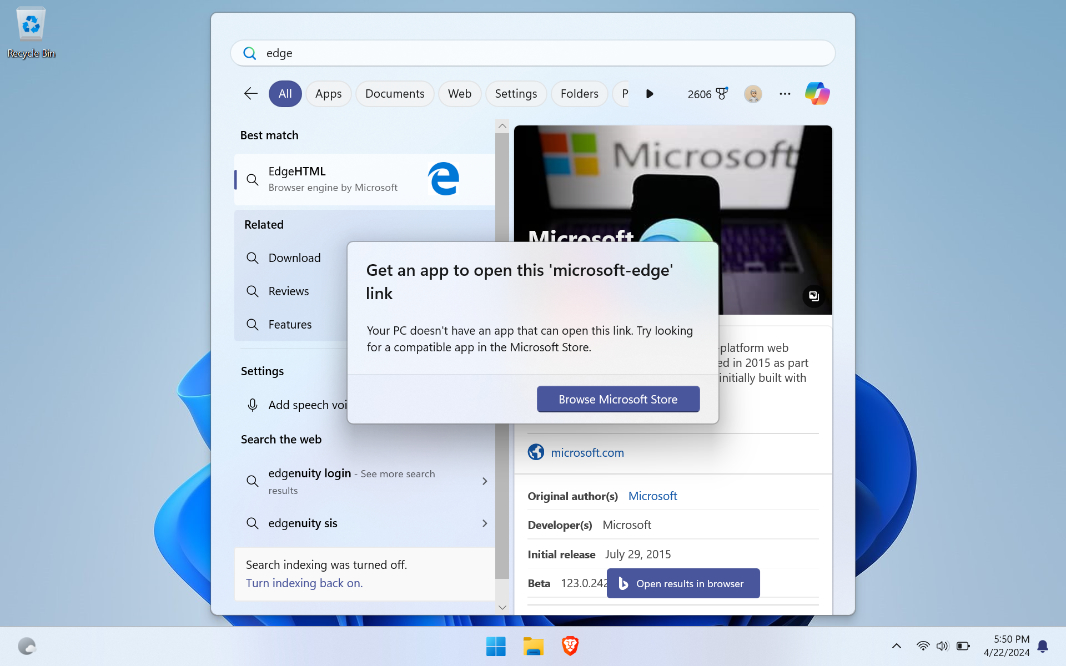The width and height of the screenshot is (1066, 666).
Task: Open the three-dot options menu
Action: coord(785,94)
